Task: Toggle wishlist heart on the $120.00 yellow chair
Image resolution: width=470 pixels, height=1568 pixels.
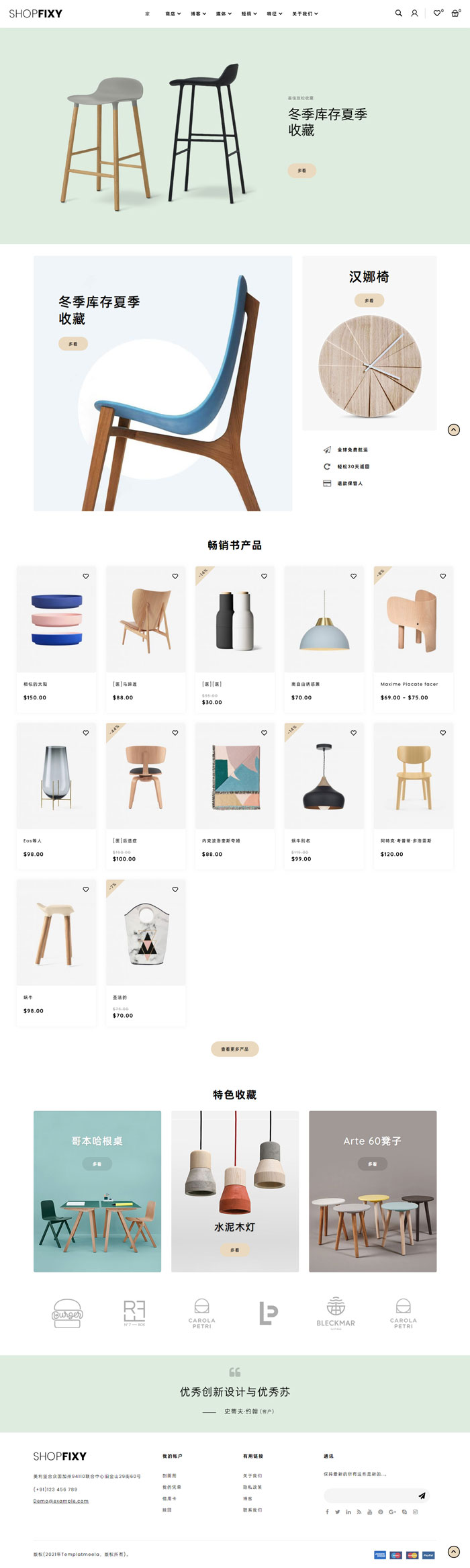Action: (442, 733)
